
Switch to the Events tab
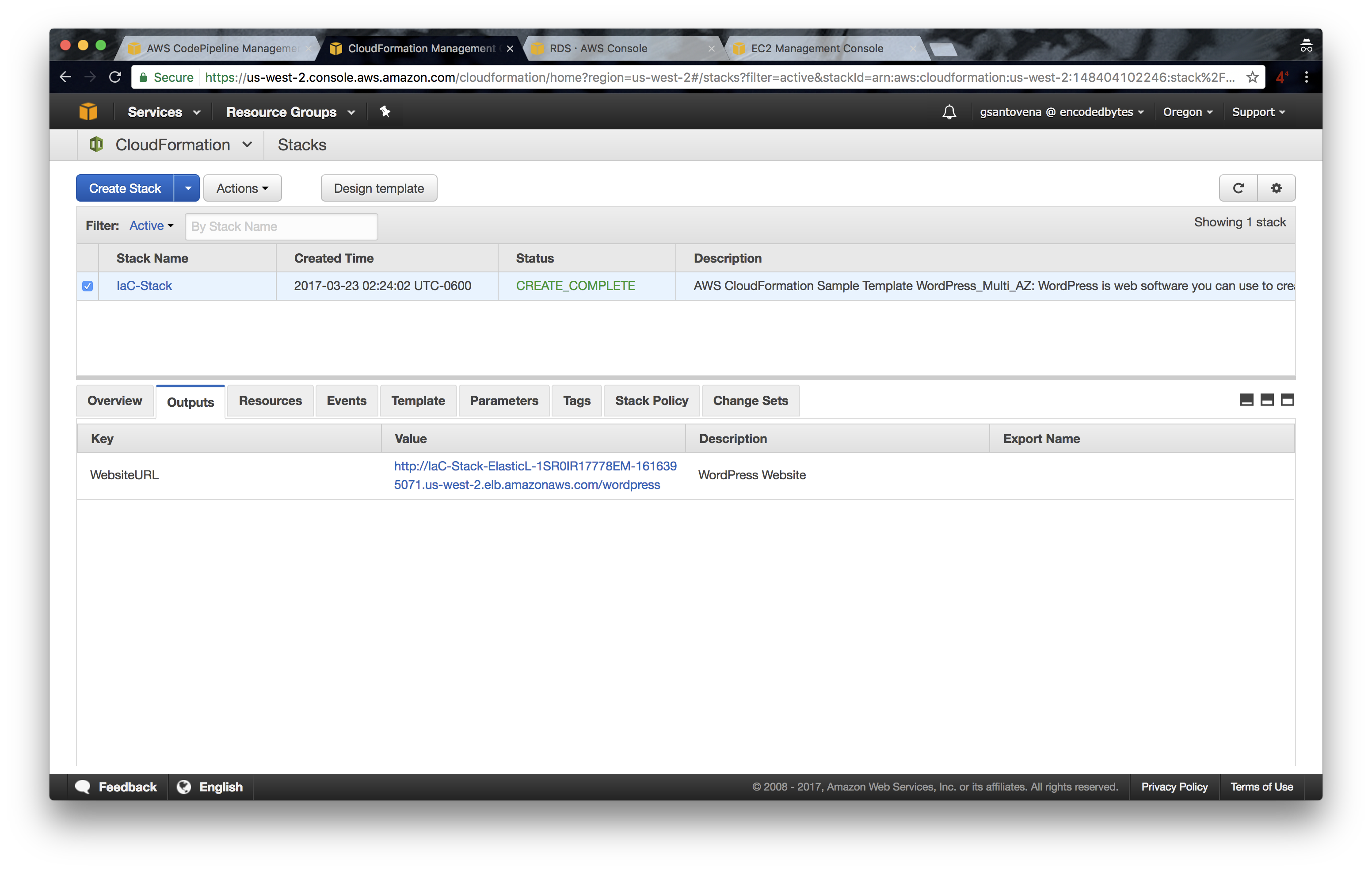coord(347,401)
